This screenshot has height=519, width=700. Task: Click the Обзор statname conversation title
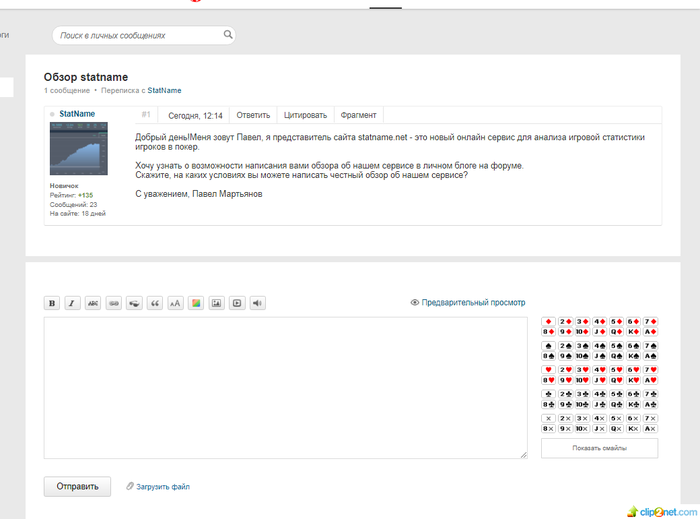pyautogui.click(x=86, y=77)
